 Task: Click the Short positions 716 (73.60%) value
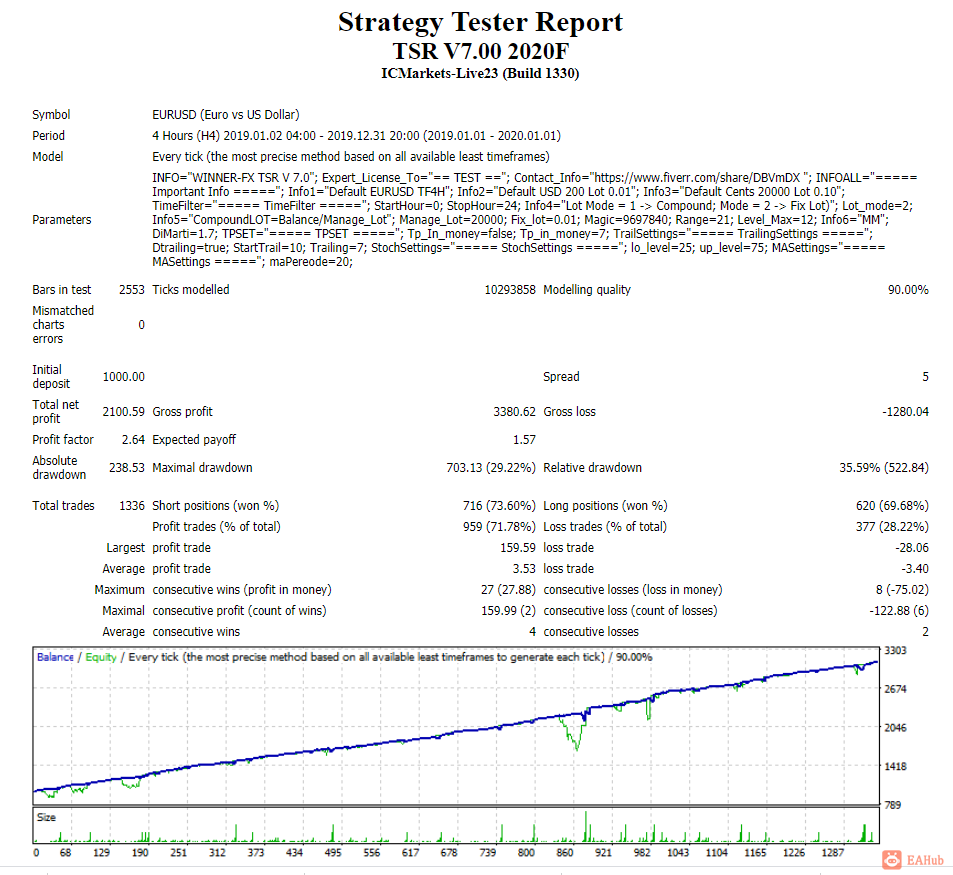coord(500,506)
